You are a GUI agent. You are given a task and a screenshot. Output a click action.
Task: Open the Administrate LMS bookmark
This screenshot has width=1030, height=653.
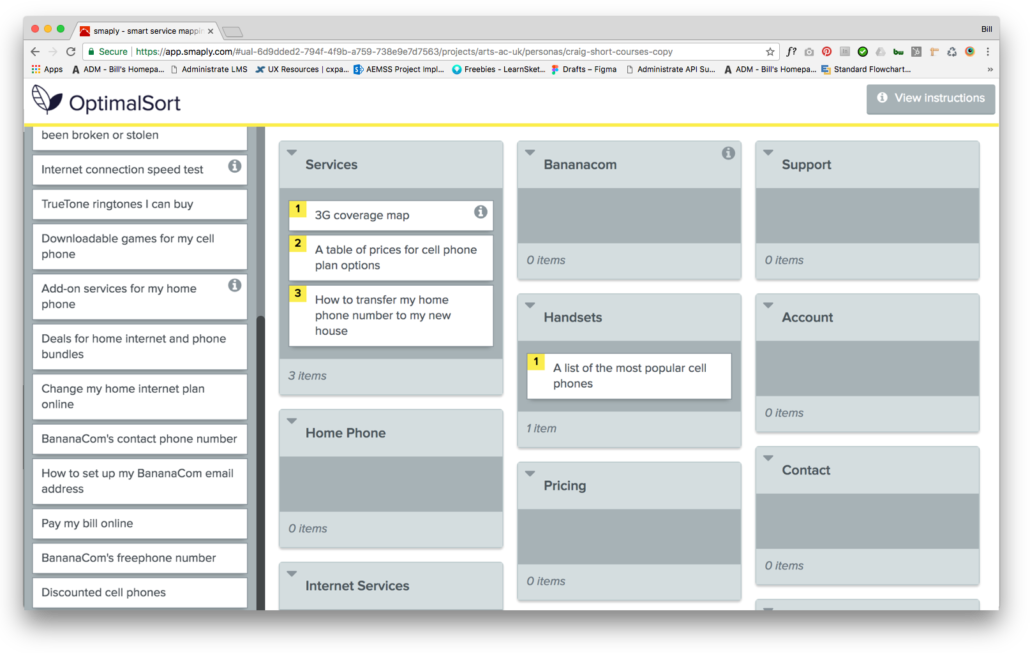pos(209,69)
